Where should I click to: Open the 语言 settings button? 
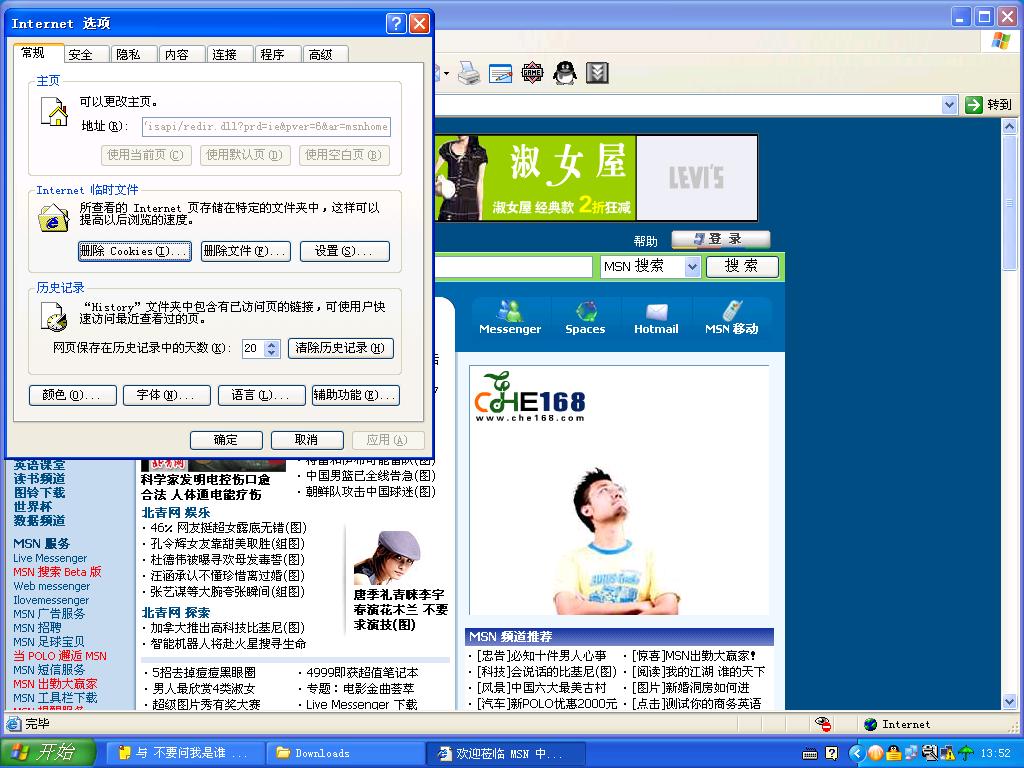coord(261,395)
